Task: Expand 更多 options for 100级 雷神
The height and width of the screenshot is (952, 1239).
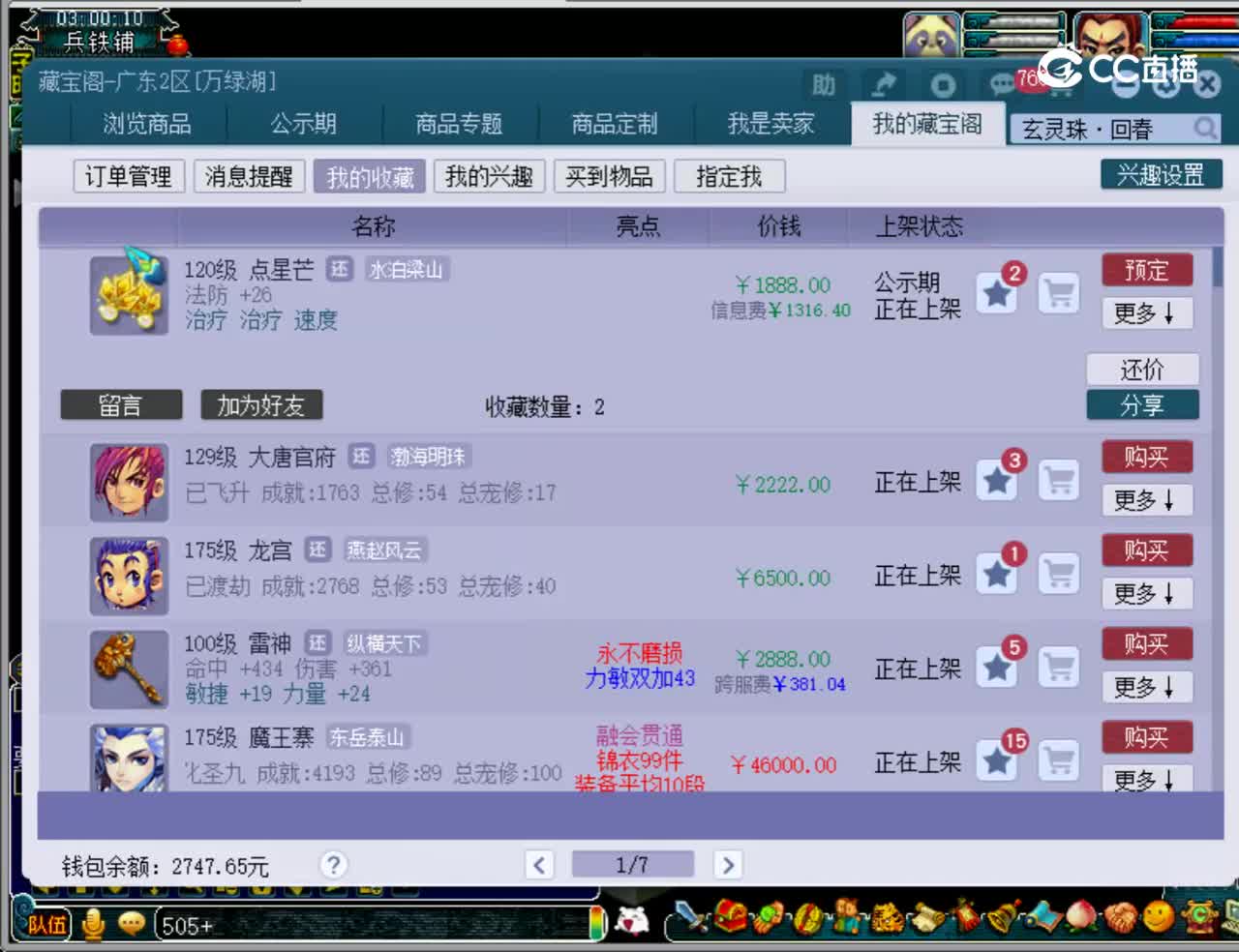Action: pos(1146,687)
